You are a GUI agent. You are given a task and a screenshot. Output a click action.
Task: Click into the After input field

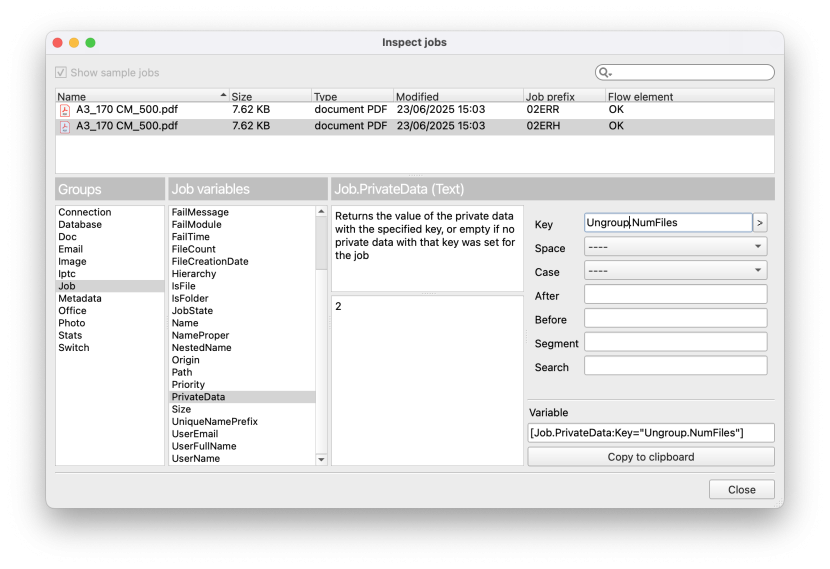point(675,295)
